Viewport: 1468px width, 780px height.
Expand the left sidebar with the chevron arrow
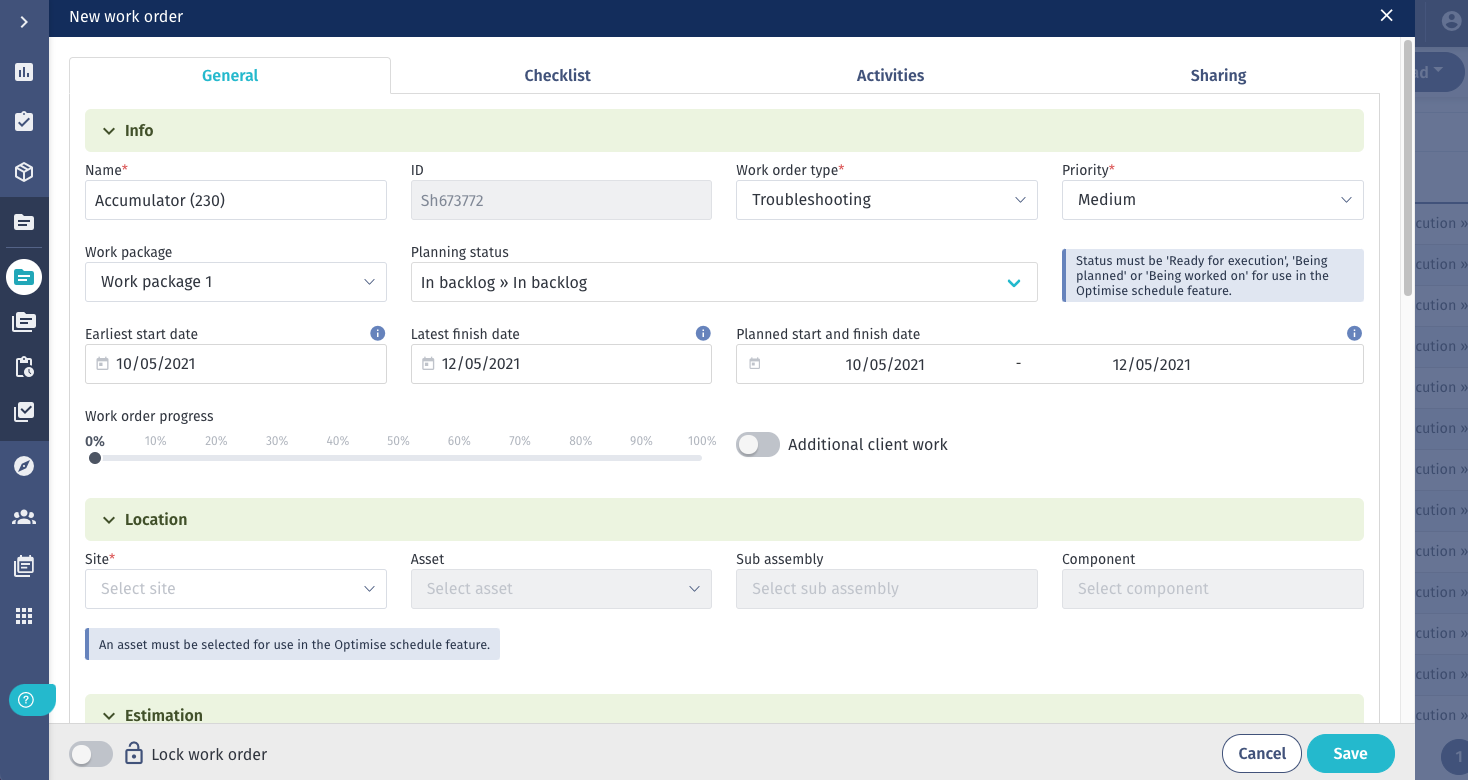click(x=24, y=22)
